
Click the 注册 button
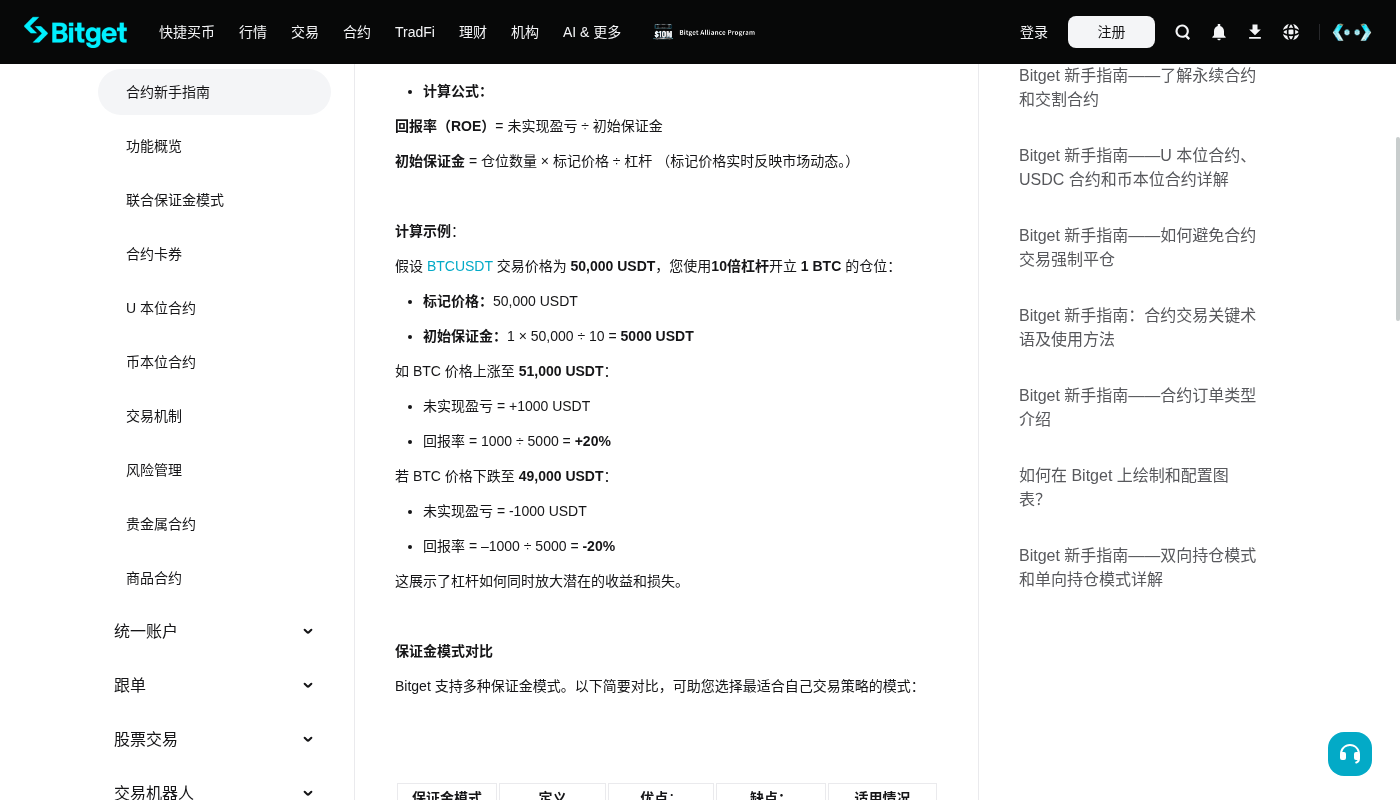pos(1111,32)
